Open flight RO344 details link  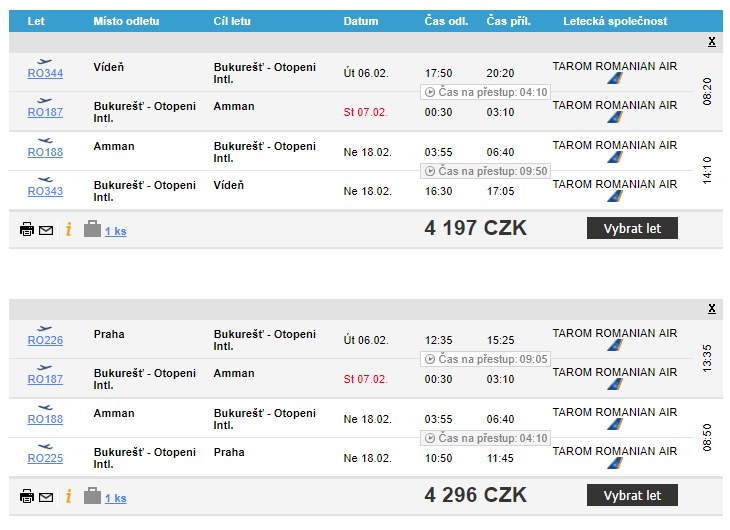[x=45, y=73]
